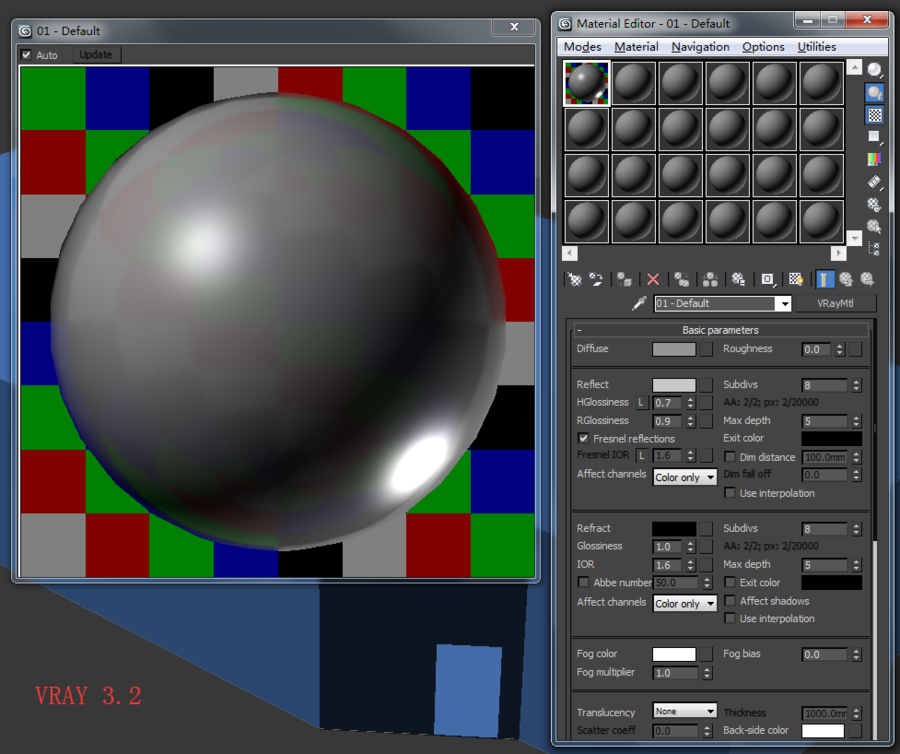
Task: Click Go Forward to Sibling icon
Action: [867, 279]
